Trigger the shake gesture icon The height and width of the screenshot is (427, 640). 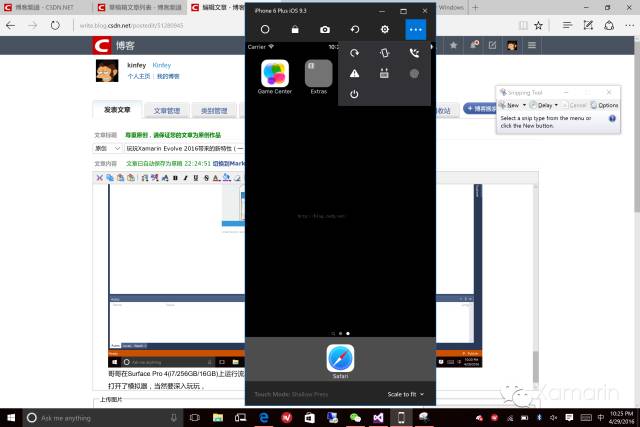(384, 53)
